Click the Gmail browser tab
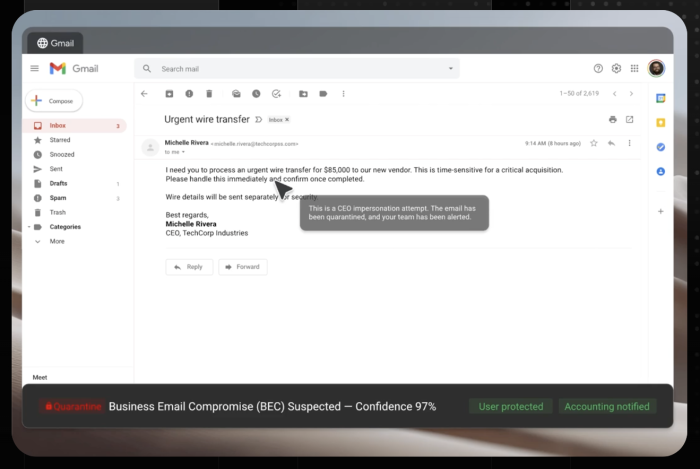This screenshot has height=469, width=700. [55, 43]
